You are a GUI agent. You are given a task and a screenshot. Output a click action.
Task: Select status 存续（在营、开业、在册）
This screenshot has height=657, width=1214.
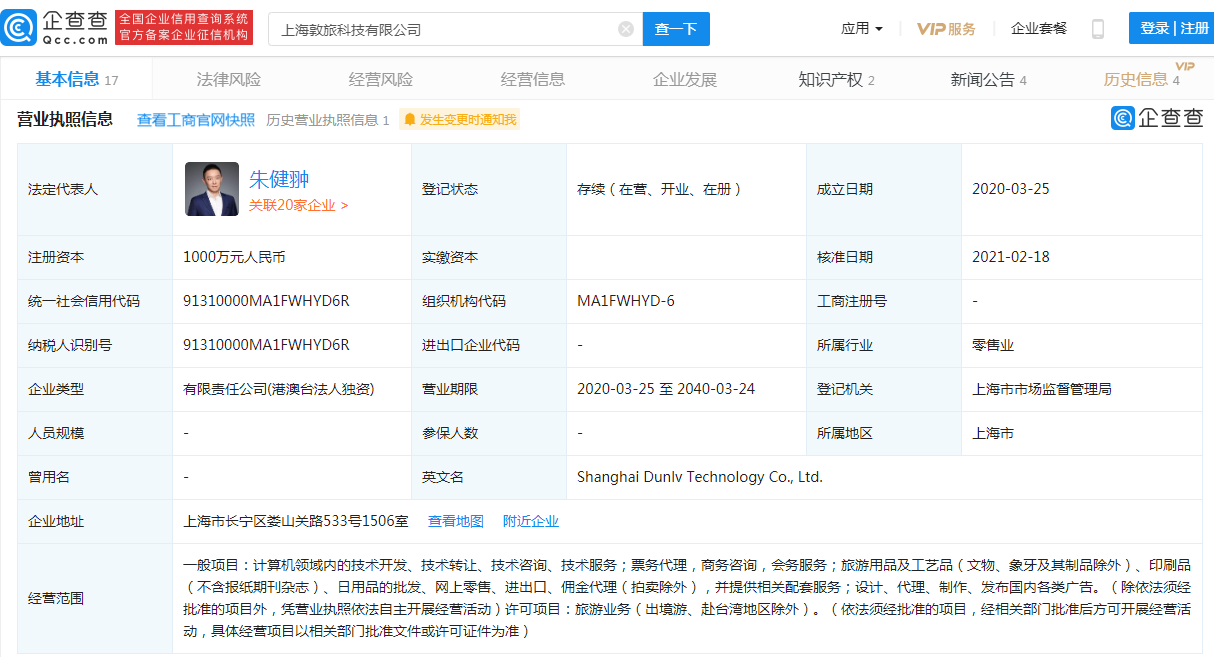tap(662, 189)
